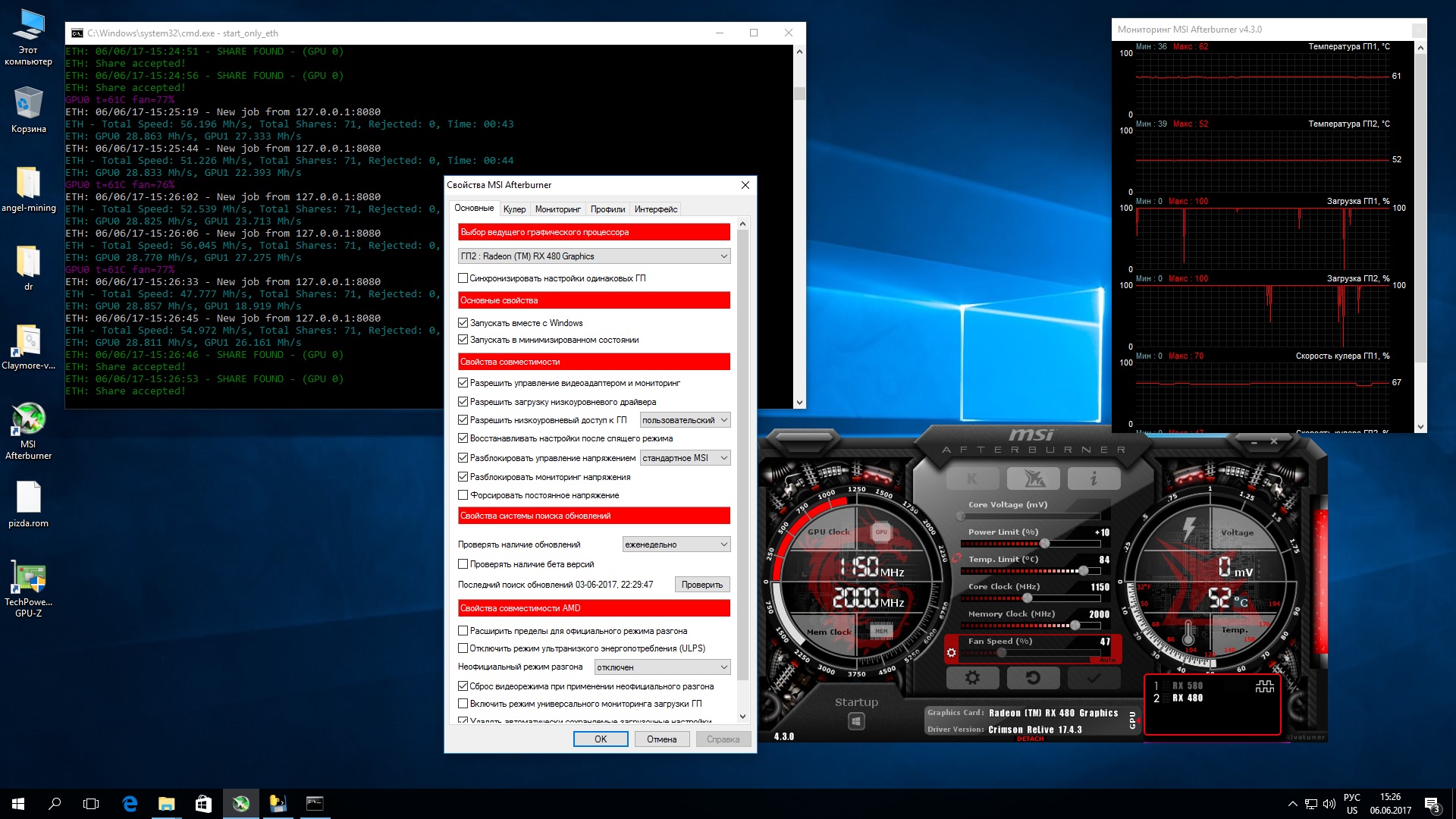This screenshot has height=819, width=1456.
Task: Select RX 580 in the GPU list
Action: (x=1187, y=686)
